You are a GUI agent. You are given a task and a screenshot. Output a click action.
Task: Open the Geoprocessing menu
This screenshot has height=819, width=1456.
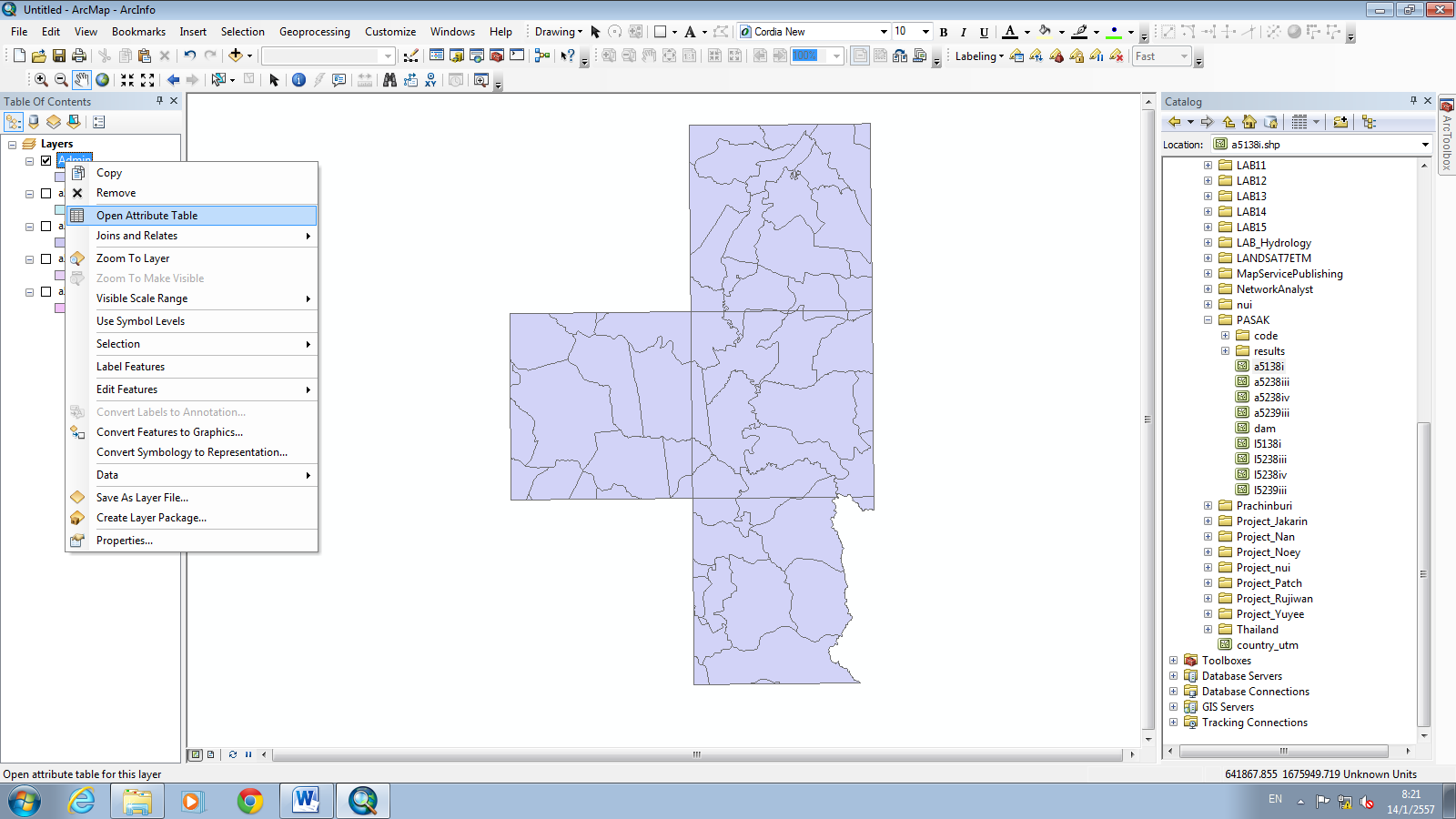click(x=315, y=32)
